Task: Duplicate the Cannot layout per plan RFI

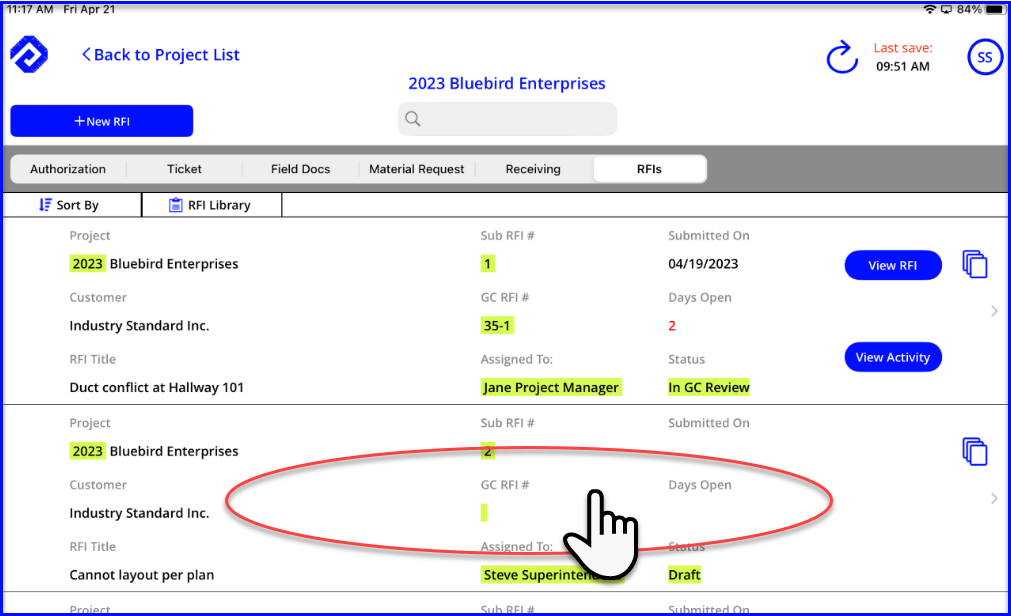Action: tap(975, 452)
